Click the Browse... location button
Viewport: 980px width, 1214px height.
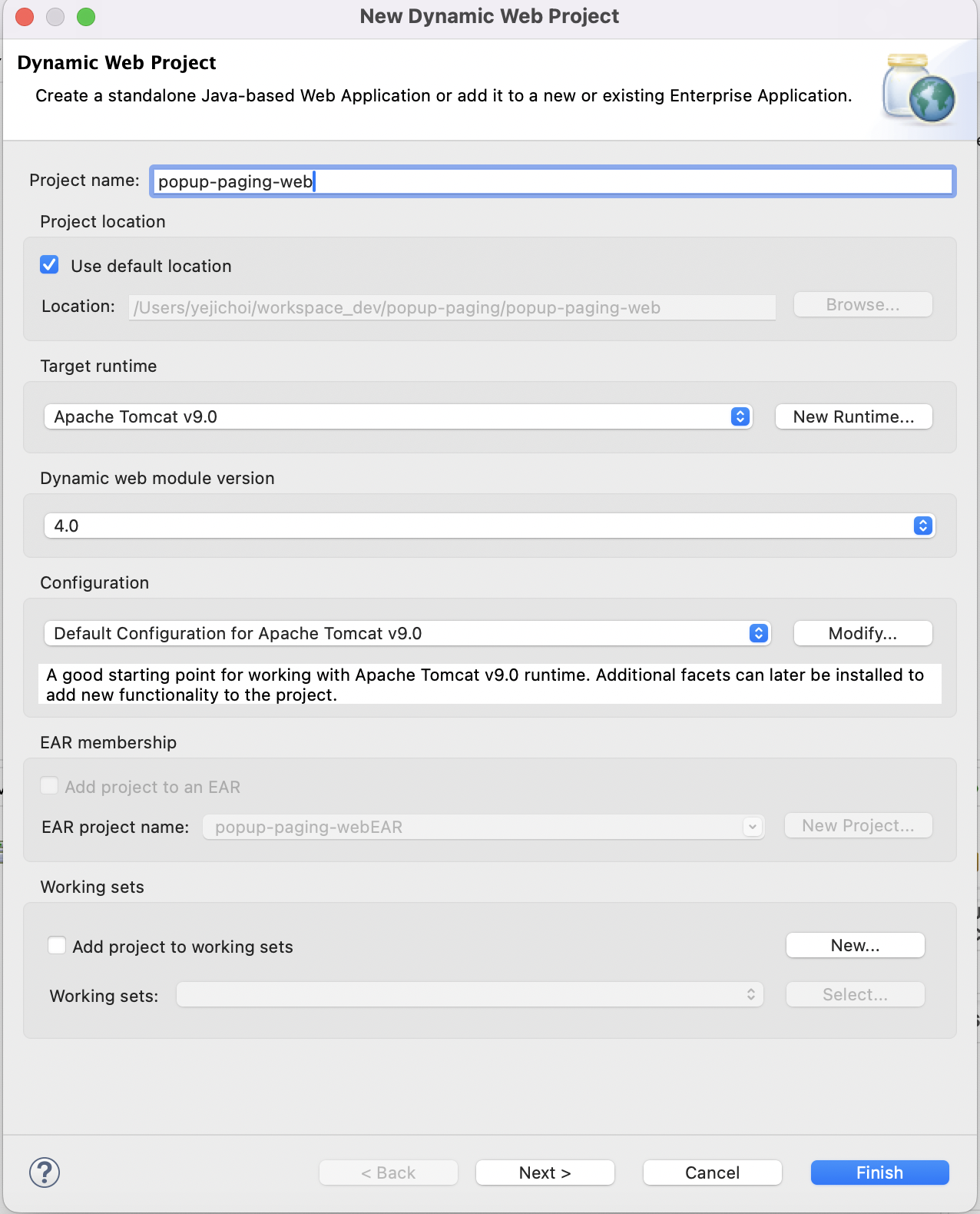[863, 304]
